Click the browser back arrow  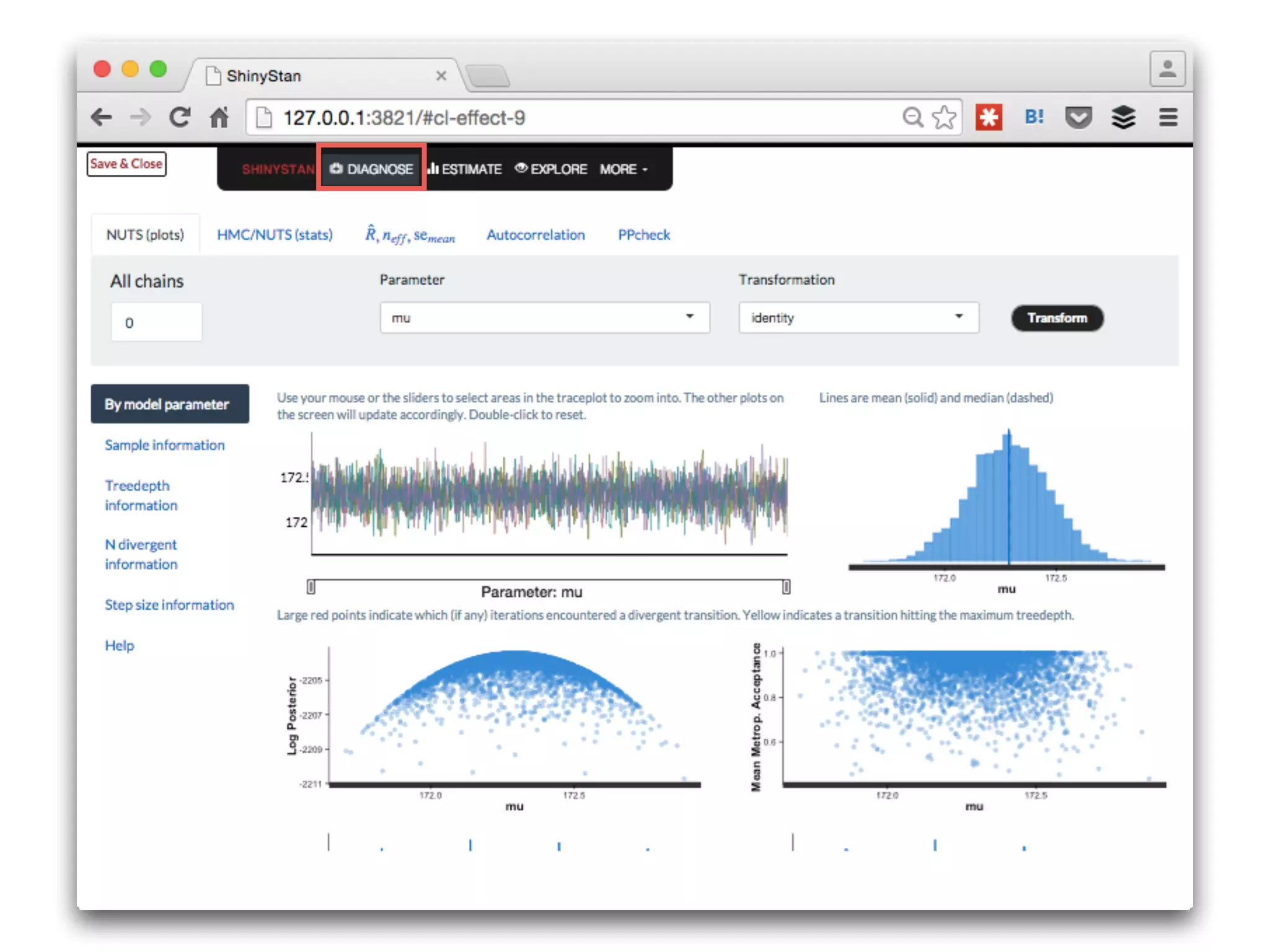tap(101, 117)
